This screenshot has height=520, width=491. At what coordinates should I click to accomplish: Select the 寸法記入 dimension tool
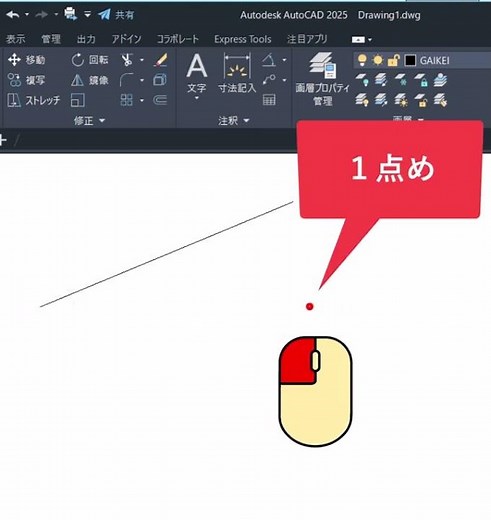pyautogui.click(x=237, y=73)
